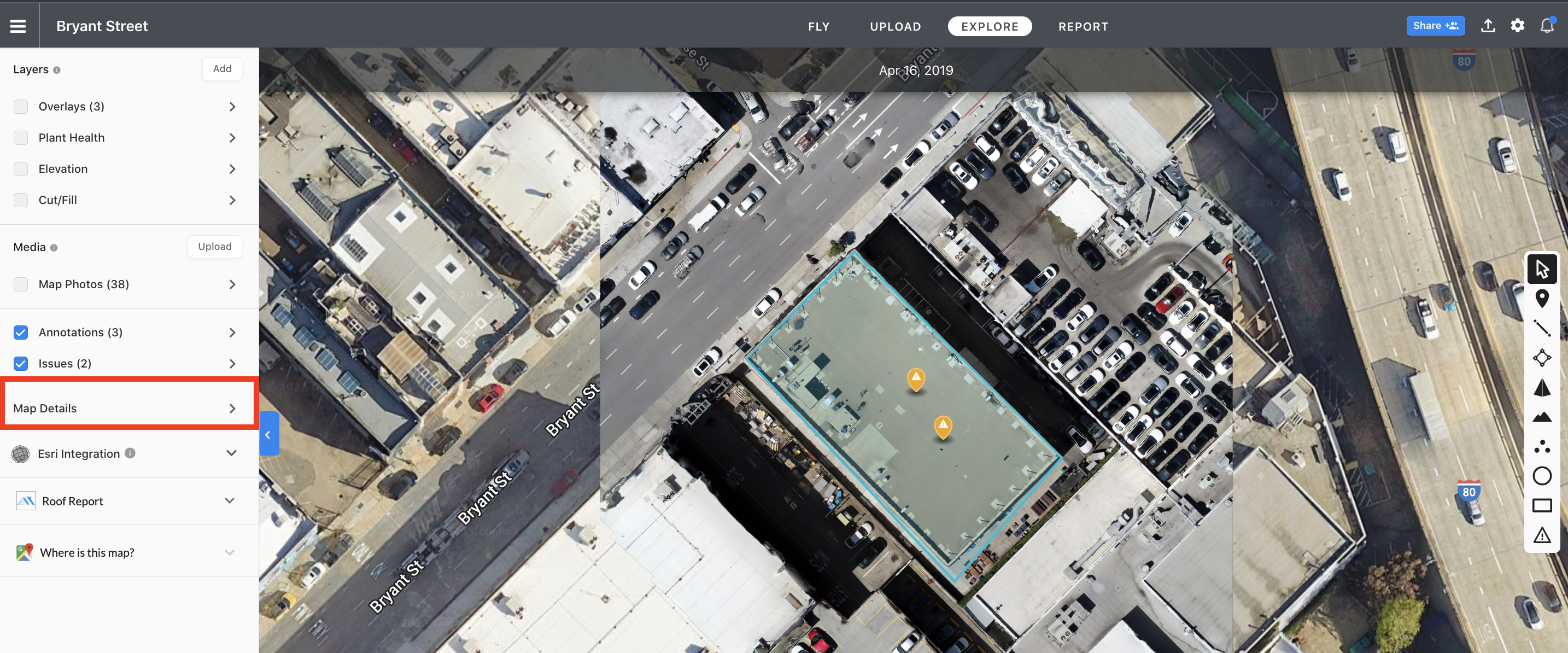Enable the Map Photos checkbox
The width and height of the screenshot is (1568, 653).
click(21, 284)
